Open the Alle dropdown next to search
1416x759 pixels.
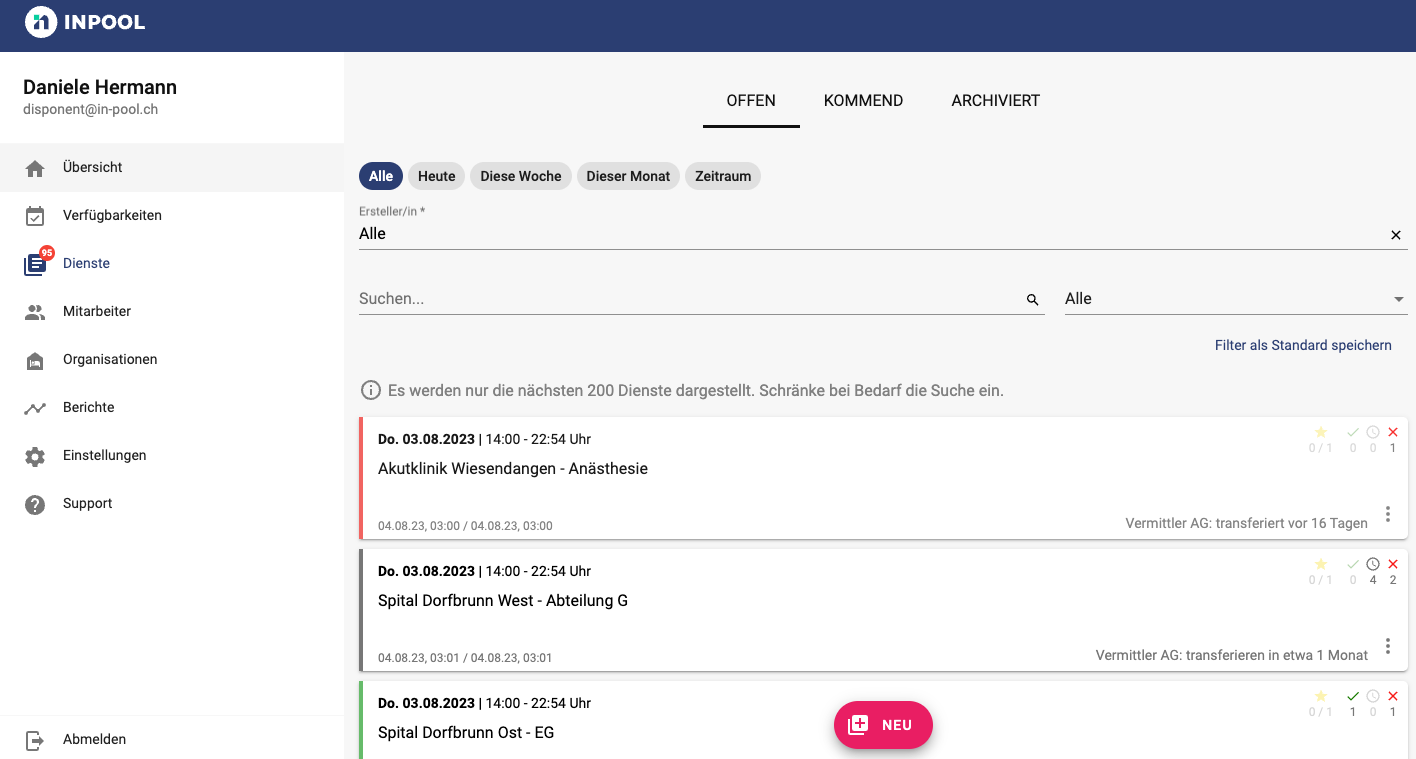(1236, 299)
